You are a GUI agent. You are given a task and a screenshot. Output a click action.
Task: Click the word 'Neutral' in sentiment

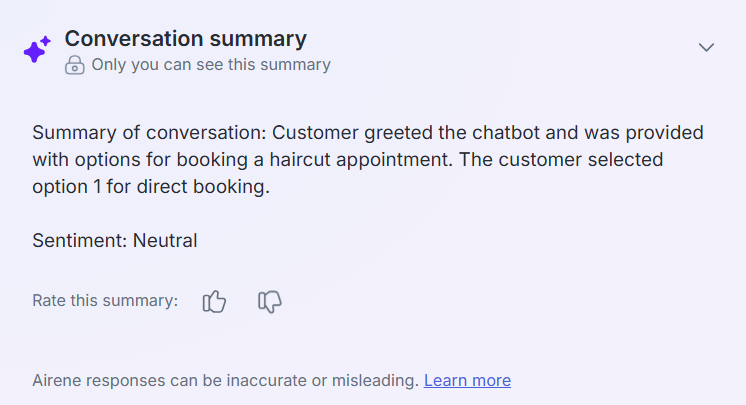[x=165, y=240]
